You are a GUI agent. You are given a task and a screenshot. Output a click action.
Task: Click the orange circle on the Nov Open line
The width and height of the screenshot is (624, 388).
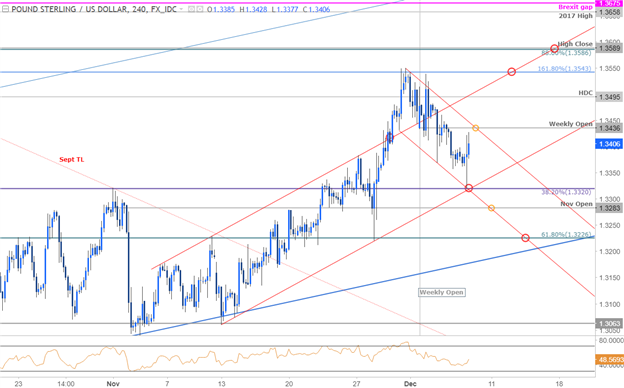coord(491,208)
